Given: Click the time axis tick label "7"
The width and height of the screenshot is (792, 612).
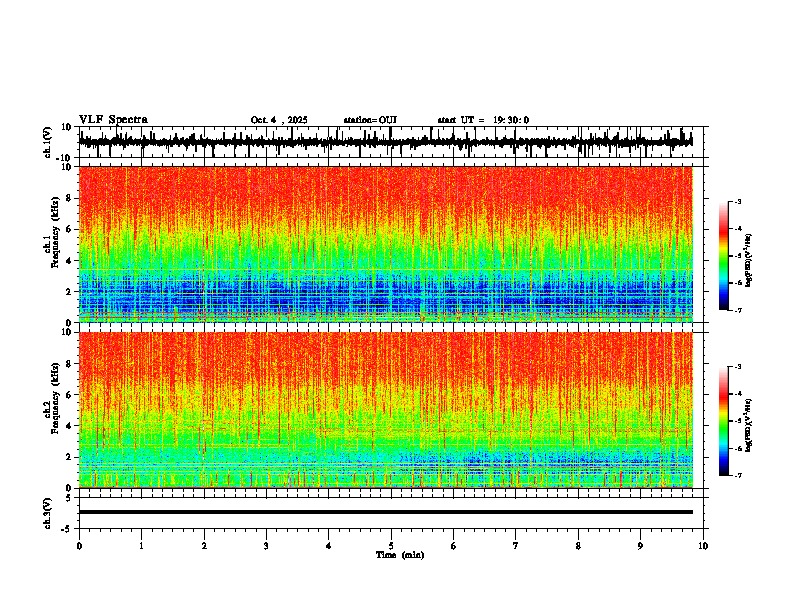Looking at the screenshot, I should [516, 546].
